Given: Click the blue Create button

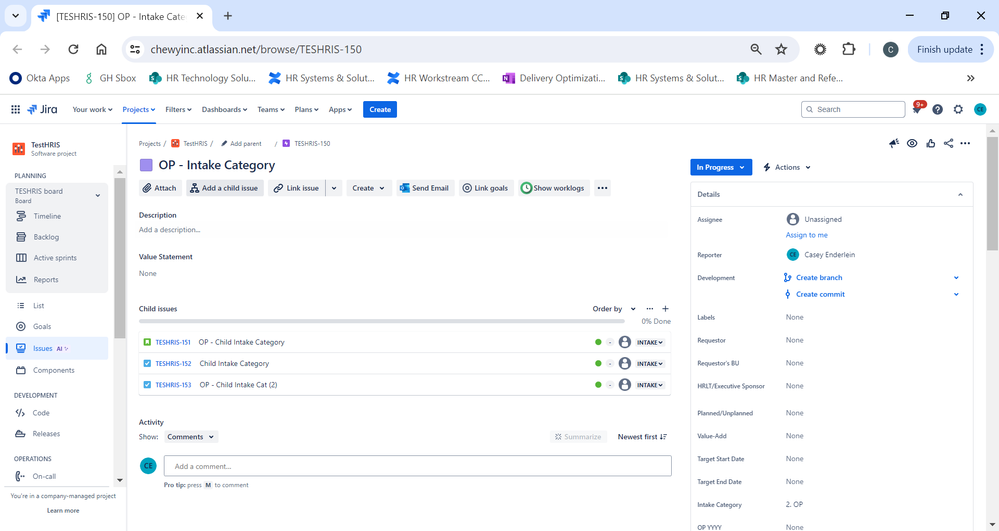Looking at the screenshot, I should click(x=380, y=110).
